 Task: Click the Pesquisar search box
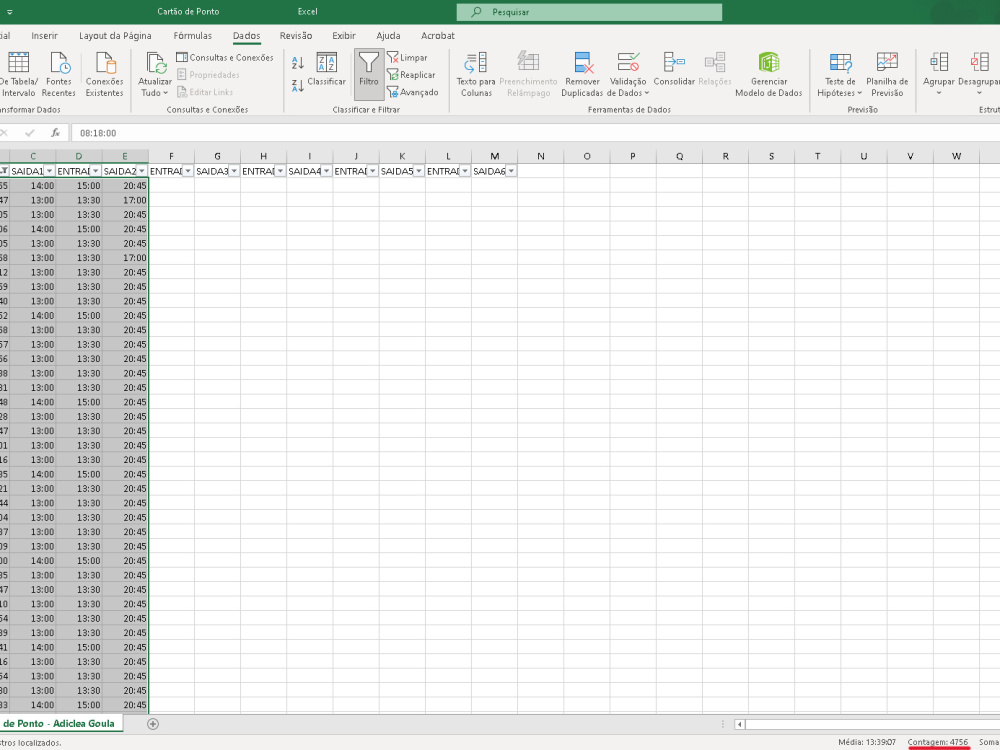tap(589, 12)
